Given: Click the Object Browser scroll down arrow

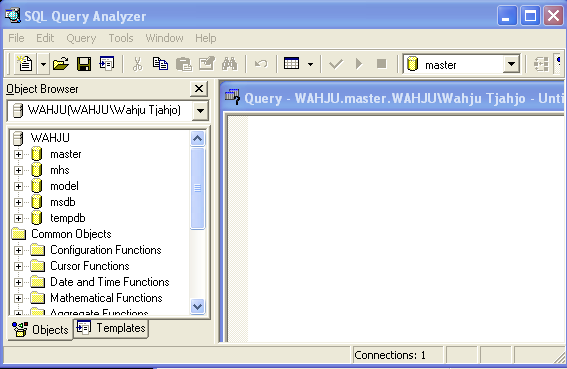Looking at the screenshot, I should [197, 306].
